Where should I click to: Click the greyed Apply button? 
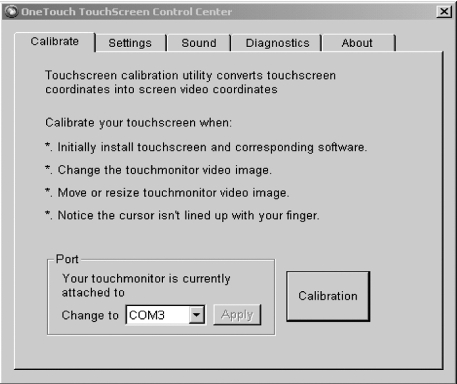pos(237,315)
